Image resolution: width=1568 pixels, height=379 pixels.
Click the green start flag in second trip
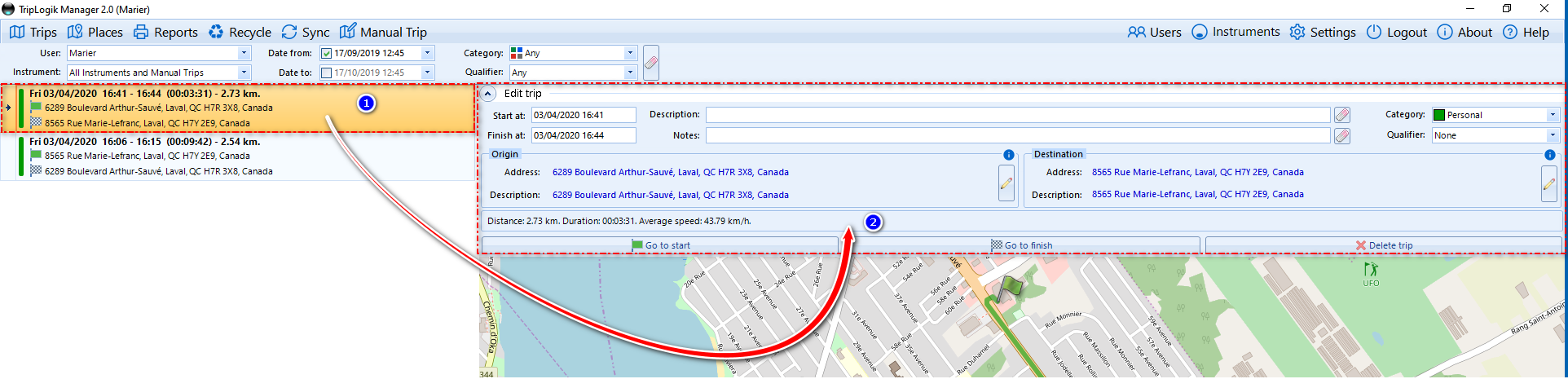(x=36, y=155)
